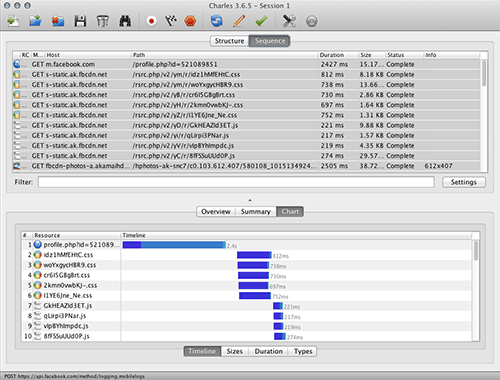500x380 pixels.
Task: Focus the Filter text field
Action: (x=236, y=182)
